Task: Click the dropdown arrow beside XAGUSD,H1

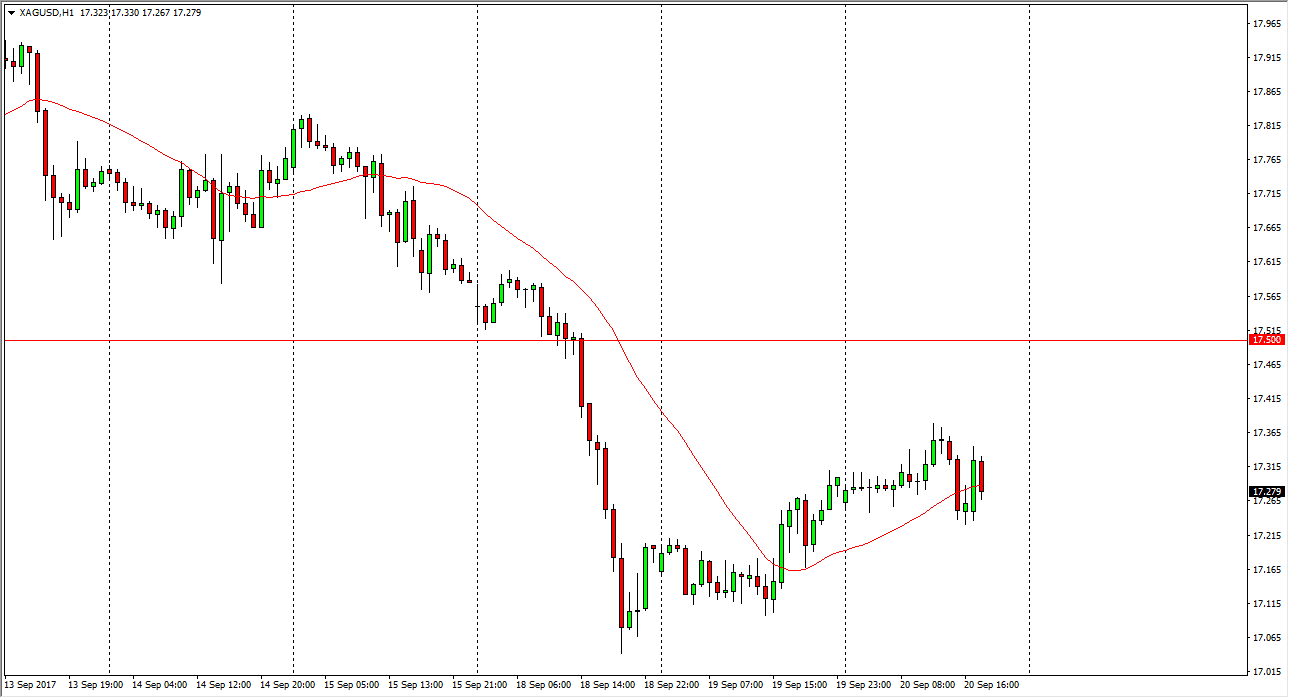Action: tap(11, 13)
